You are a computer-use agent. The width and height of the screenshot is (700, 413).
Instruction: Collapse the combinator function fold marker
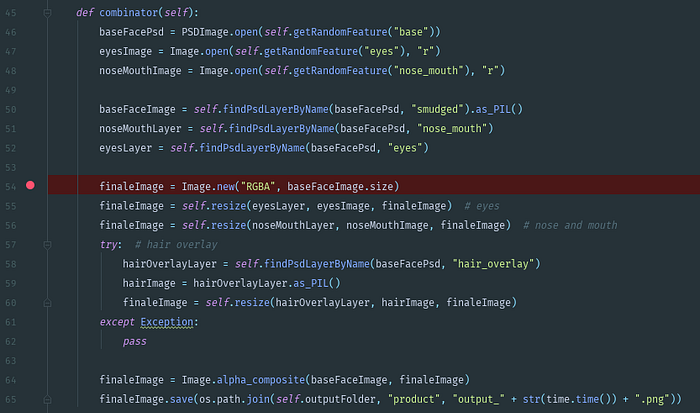point(48,14)
